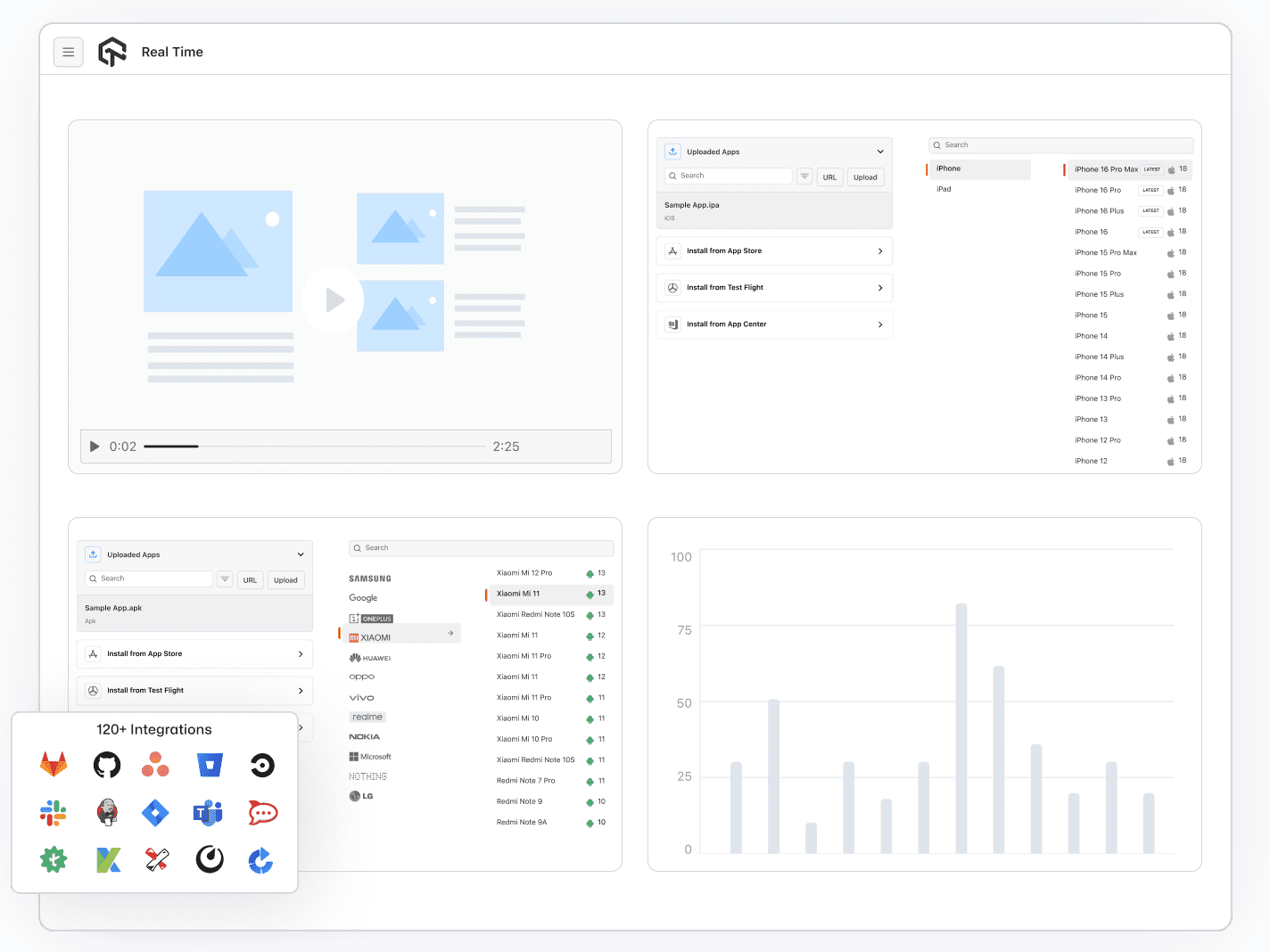This screenshot has width=1270, height=952.
Task: Select the Samsung brand
Action: pyautogui.click(x=370, y=579)
